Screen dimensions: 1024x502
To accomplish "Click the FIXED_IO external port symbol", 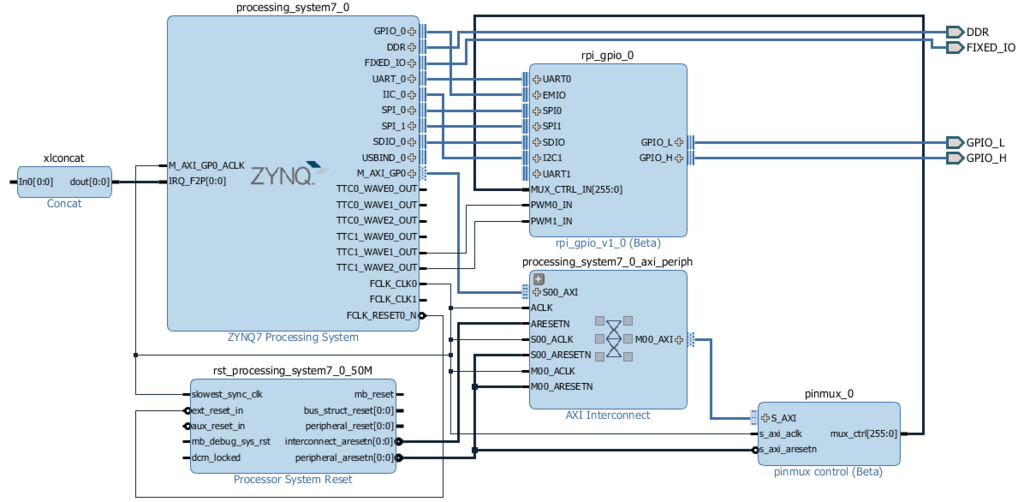I will point(954,48).
